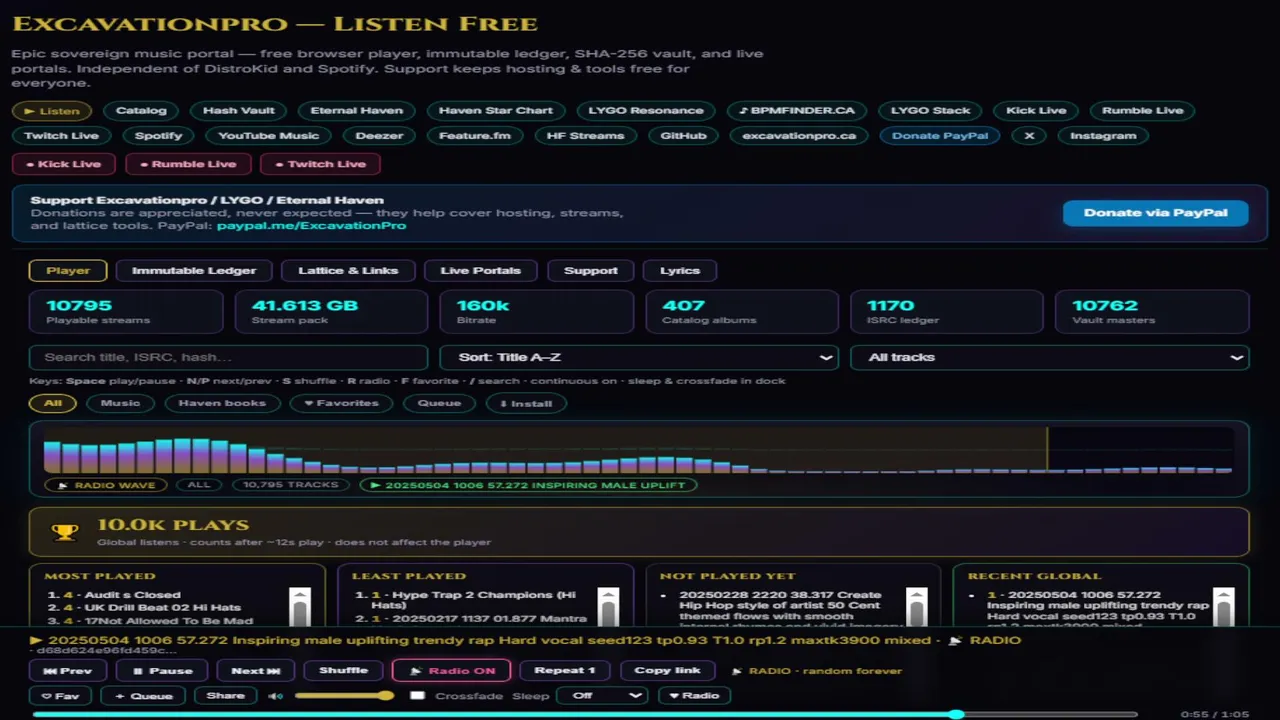1280x720 pixels.
Task: Open the paypal.me/ExcavationPro link
Action: (311, 226)
